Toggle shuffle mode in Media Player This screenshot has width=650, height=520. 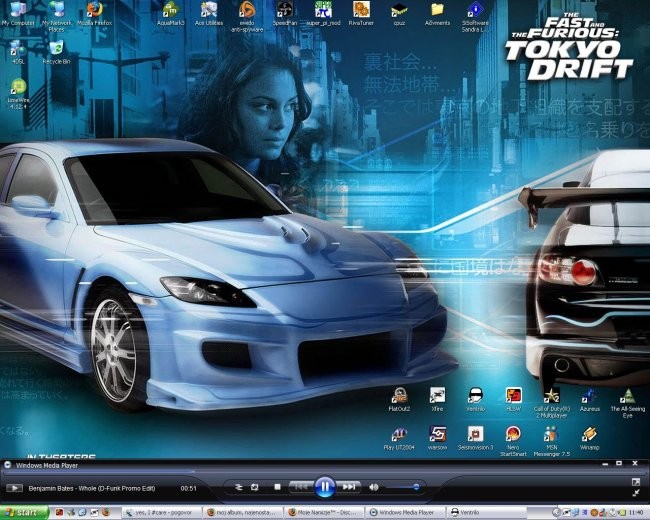[x=238, y=487]
